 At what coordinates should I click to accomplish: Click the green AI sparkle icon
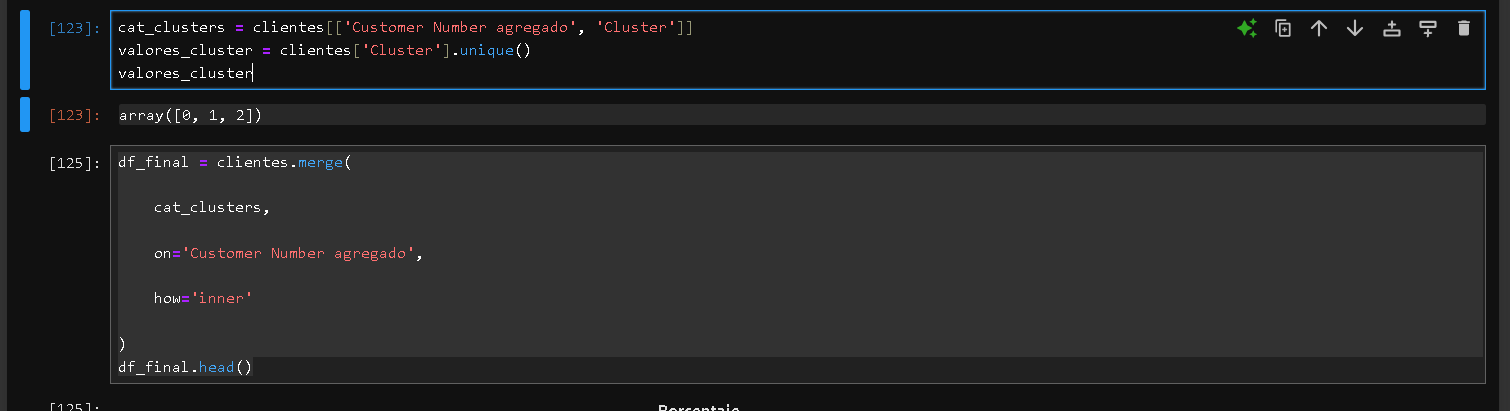click(x=1246, y=28)
